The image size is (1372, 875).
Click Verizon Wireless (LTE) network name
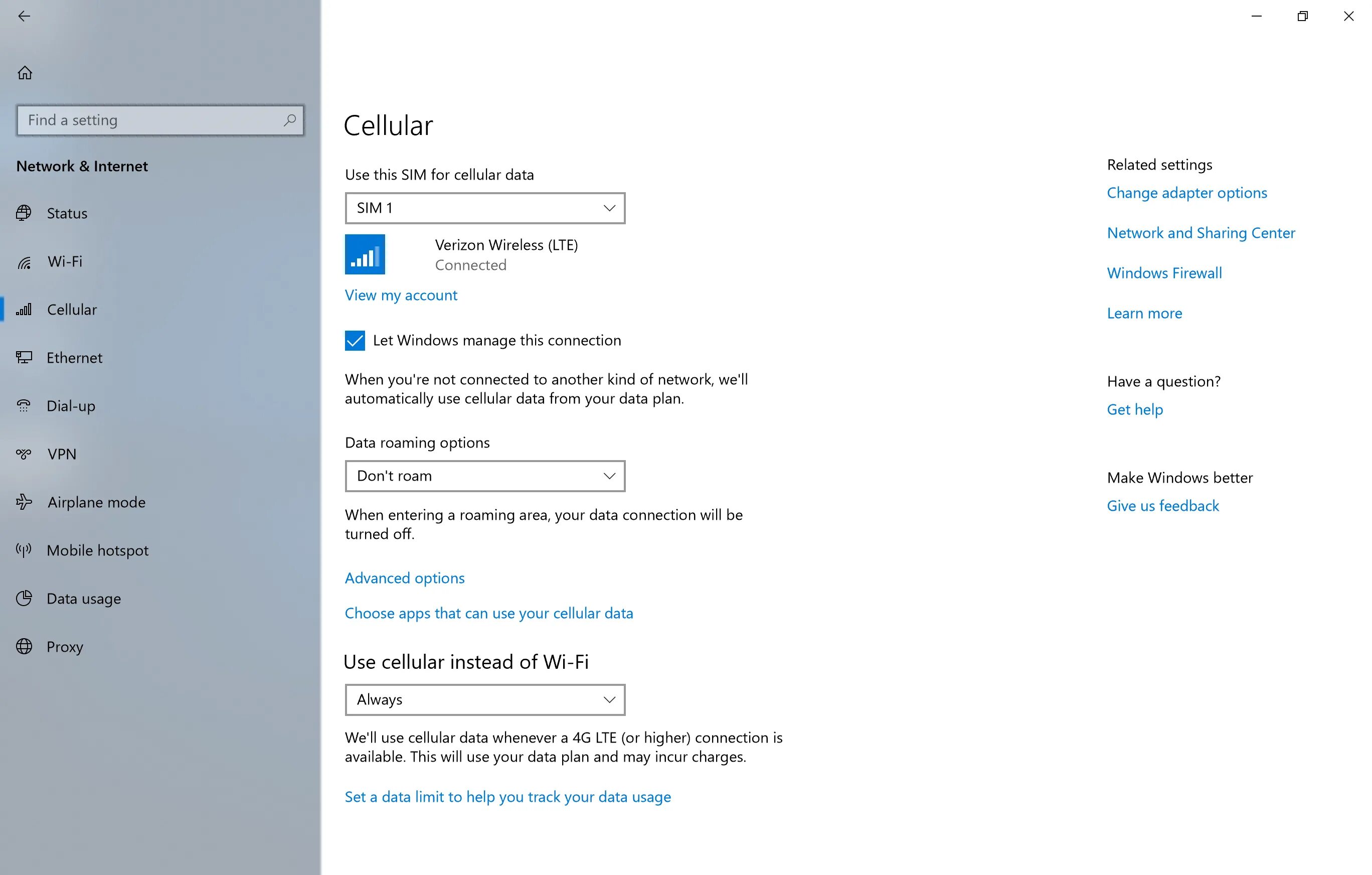click(506, 245)
